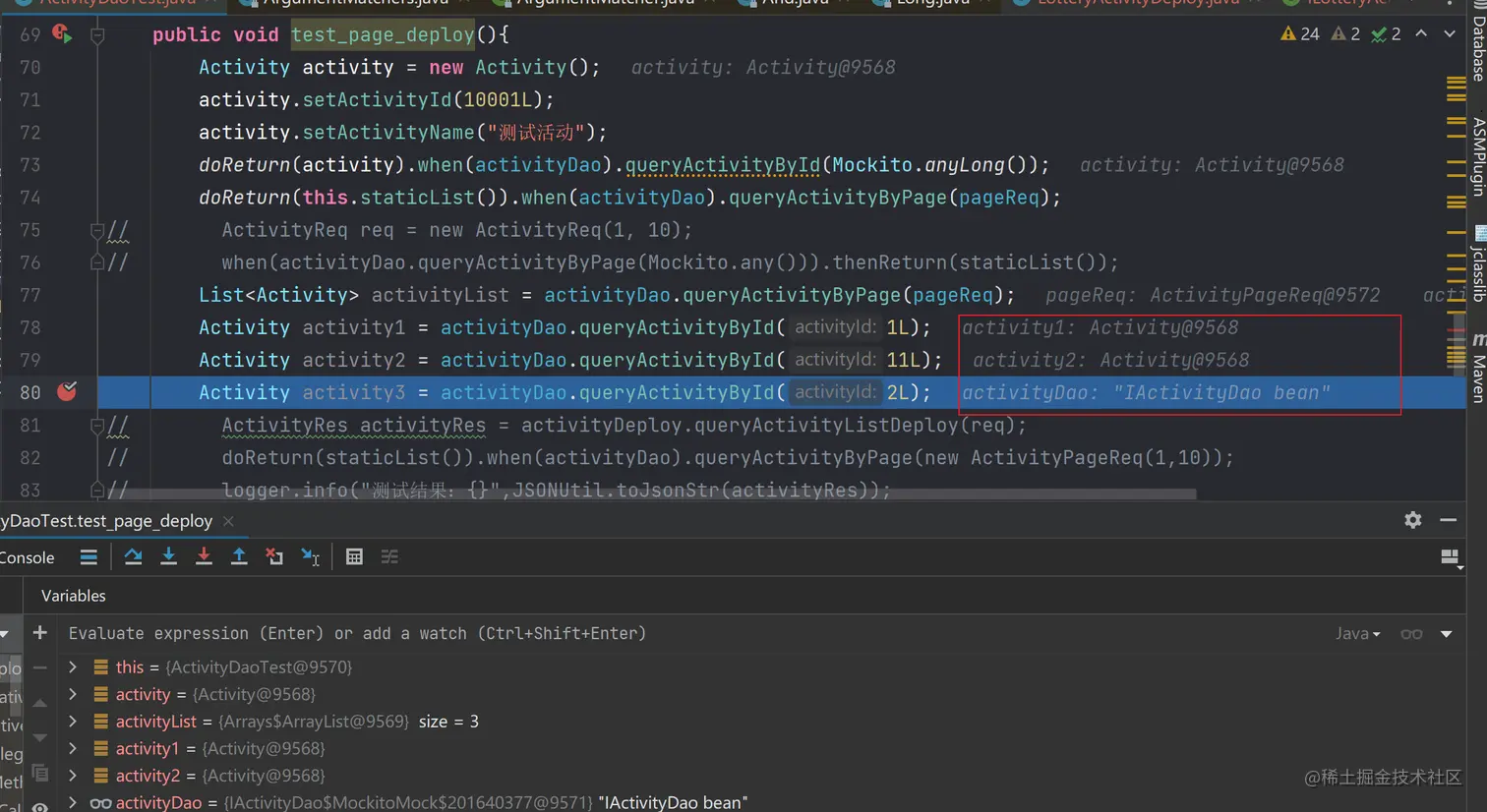The height and width of the screenshot is (812, 1487).
Task: Open debug panel settings gear
Action: (1413, 520)
